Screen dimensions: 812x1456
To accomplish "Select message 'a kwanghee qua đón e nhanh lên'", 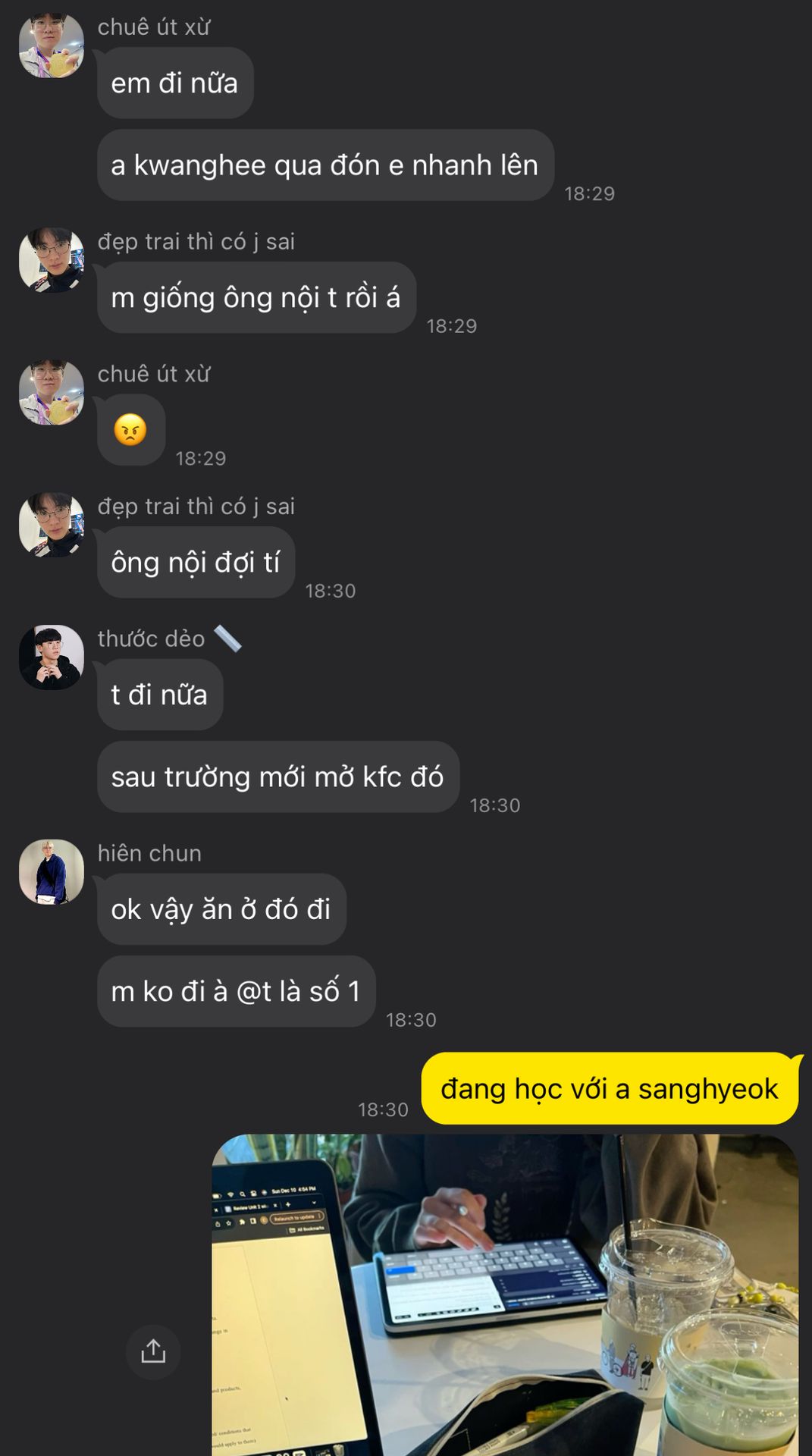I will click(325, 165).
